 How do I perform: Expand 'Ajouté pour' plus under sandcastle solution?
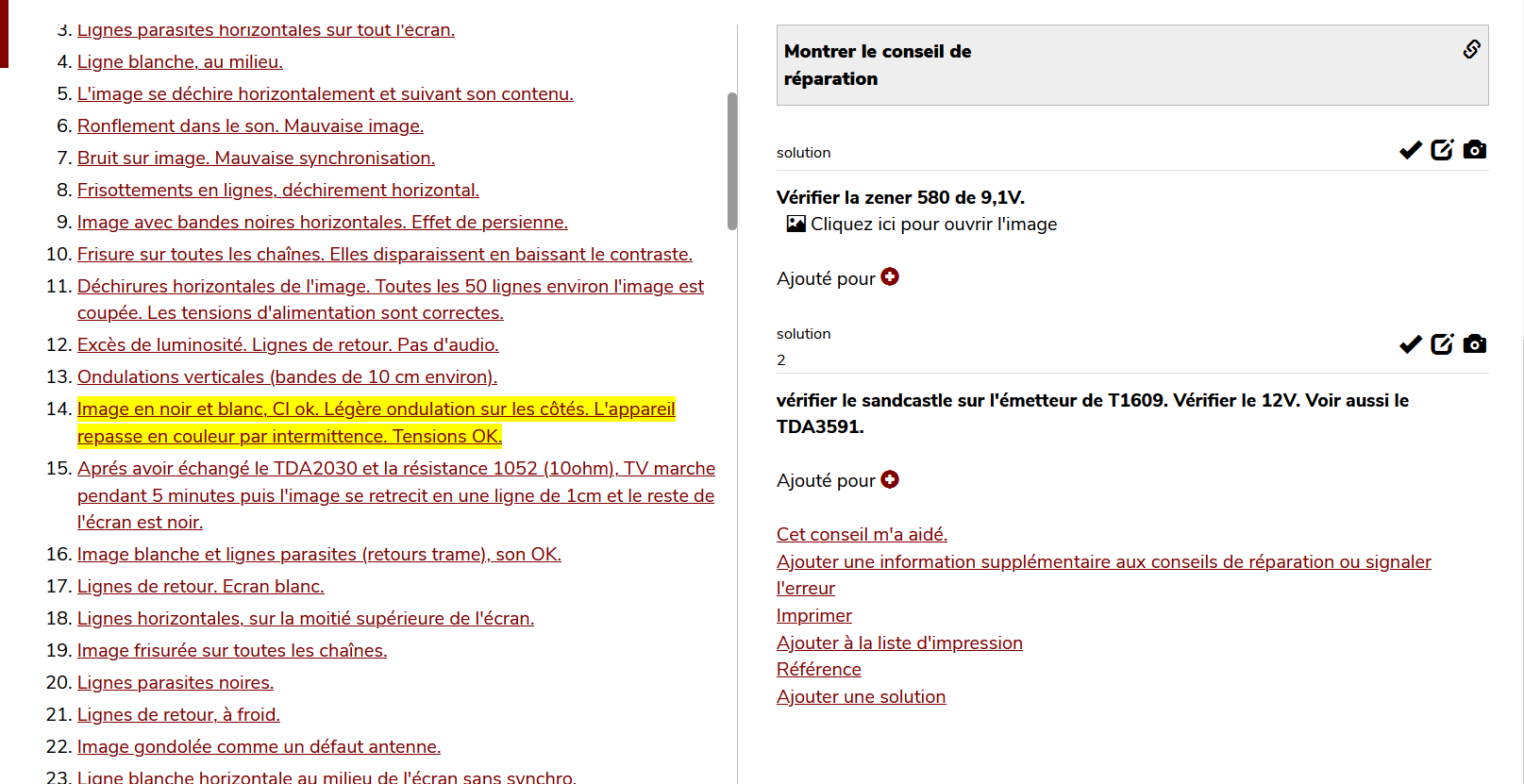pos(890,479)
